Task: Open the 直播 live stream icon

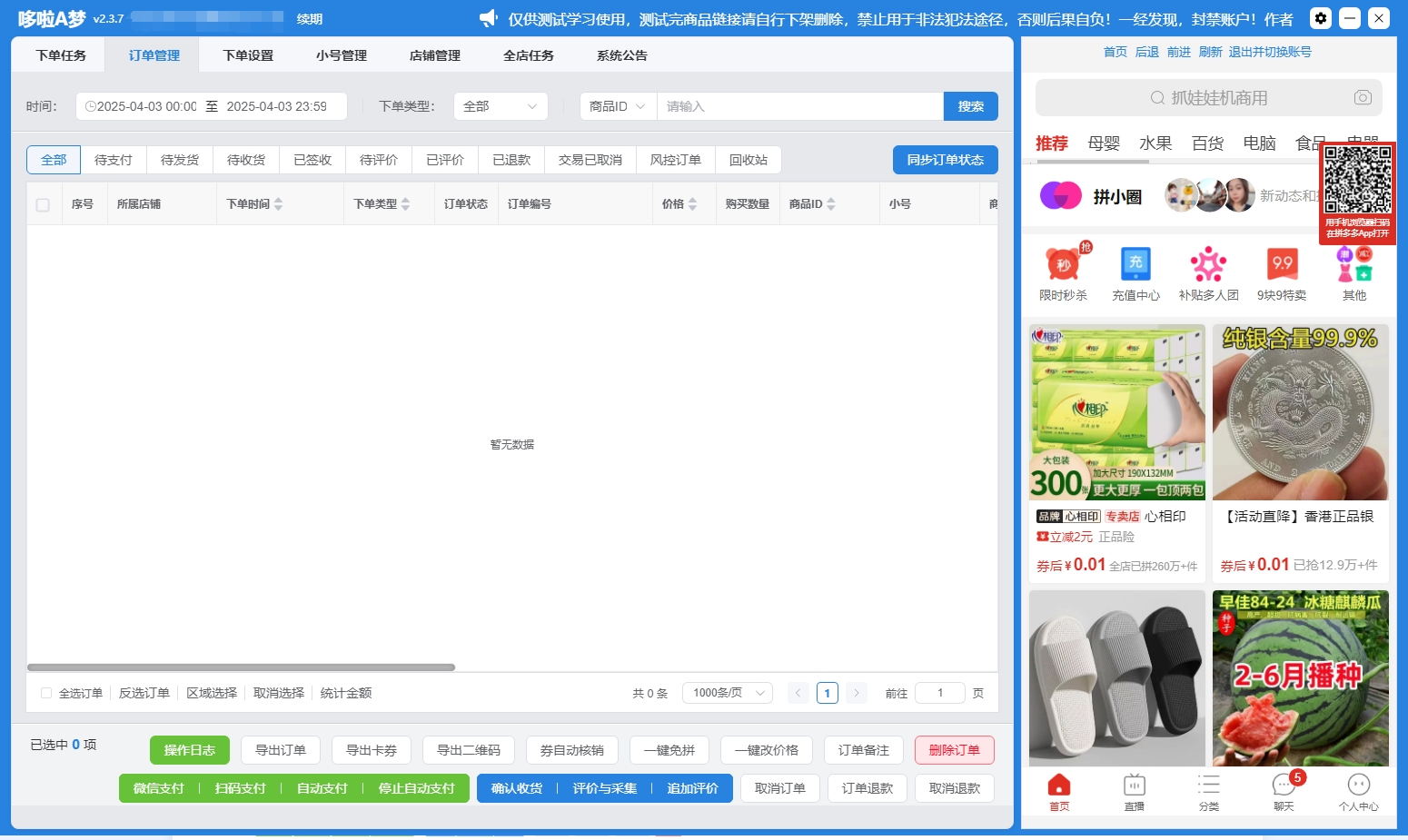Action: (1134, 786)
